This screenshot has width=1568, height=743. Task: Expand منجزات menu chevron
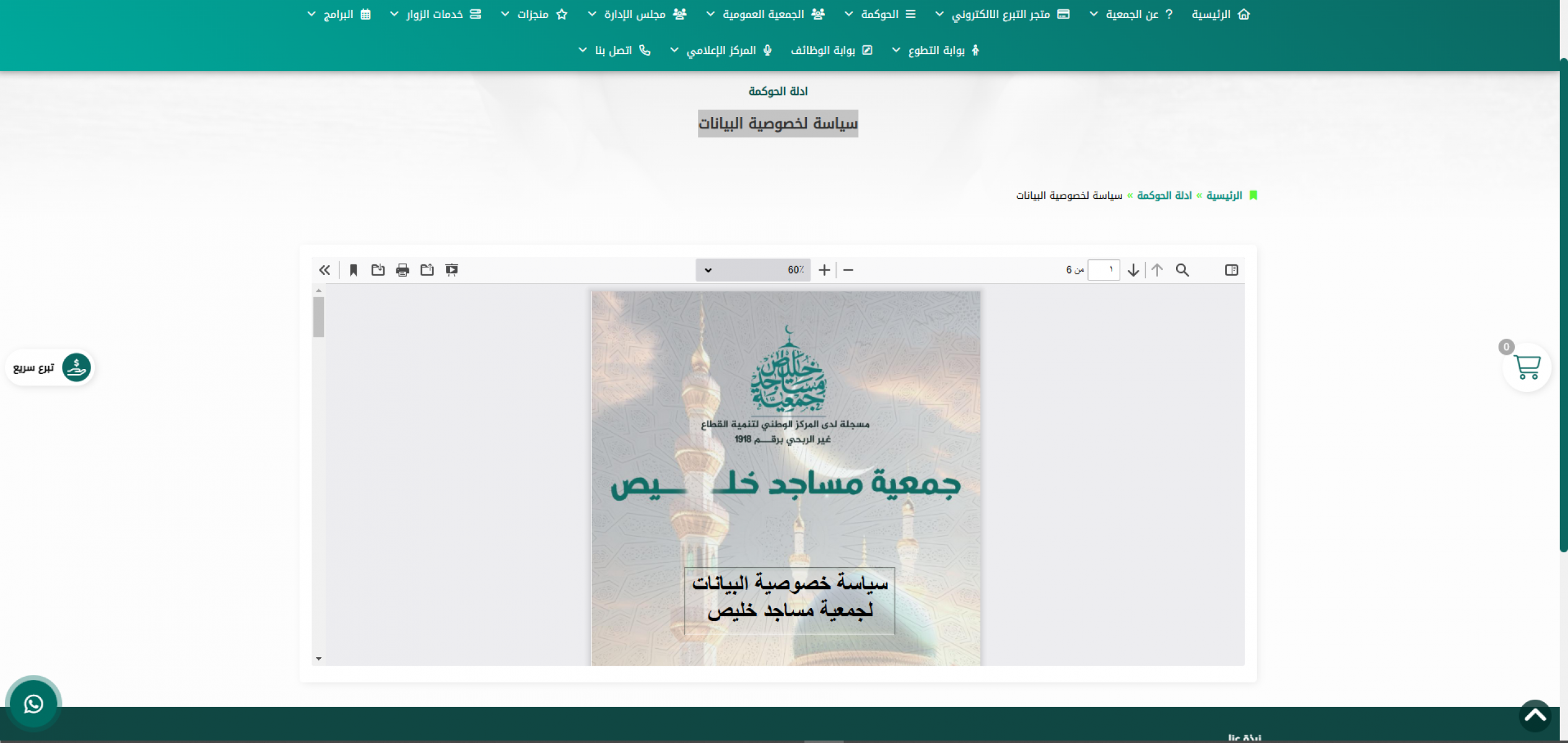pyautogui.click(x=505, y=14)
